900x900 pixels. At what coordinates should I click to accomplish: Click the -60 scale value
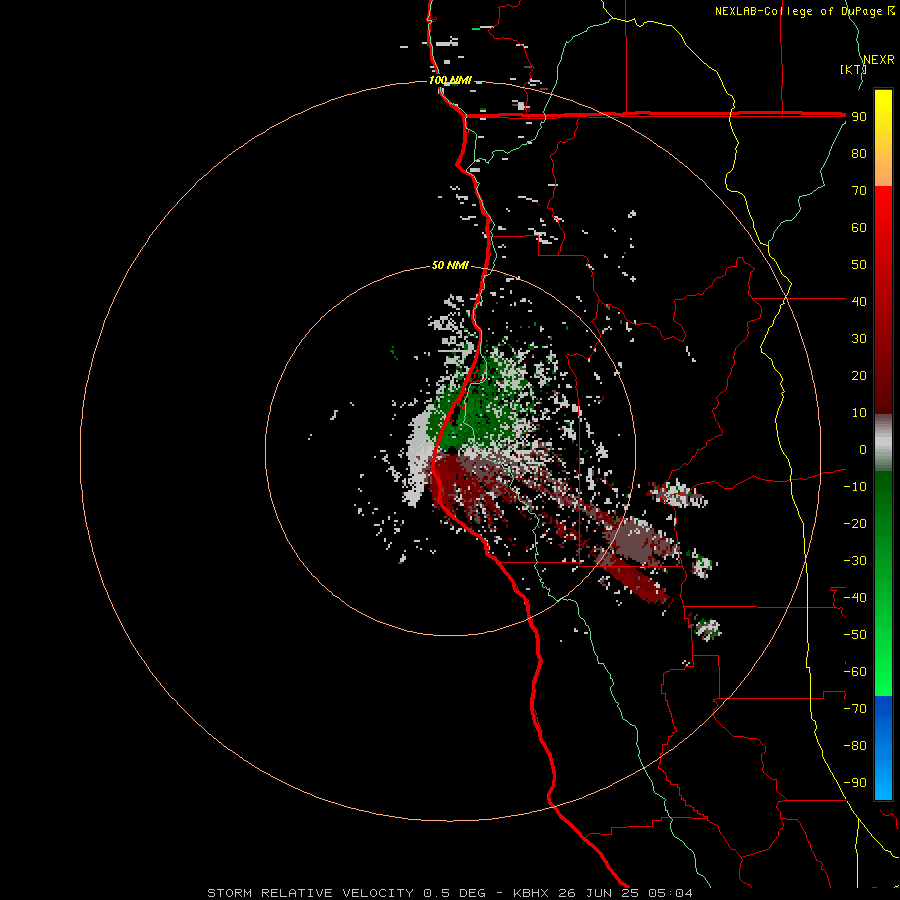click(855, 672)
